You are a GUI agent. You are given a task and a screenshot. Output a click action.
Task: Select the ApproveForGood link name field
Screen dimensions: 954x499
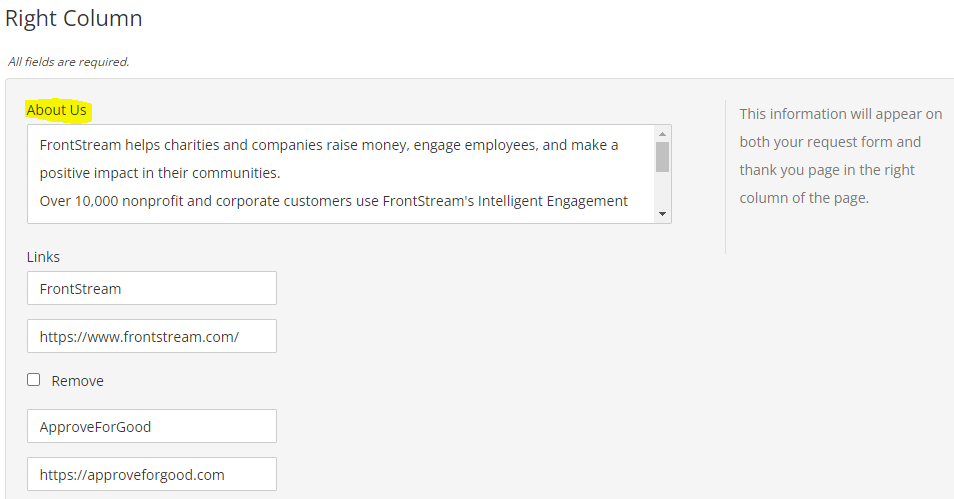[x=152, y=426]
